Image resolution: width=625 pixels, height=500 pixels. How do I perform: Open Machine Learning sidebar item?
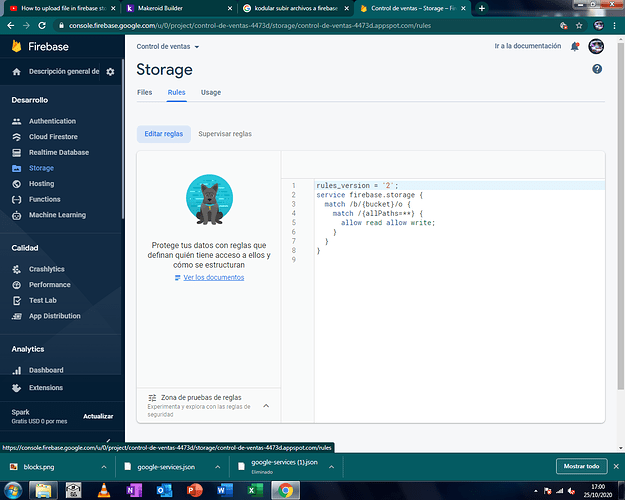[57, 215]
